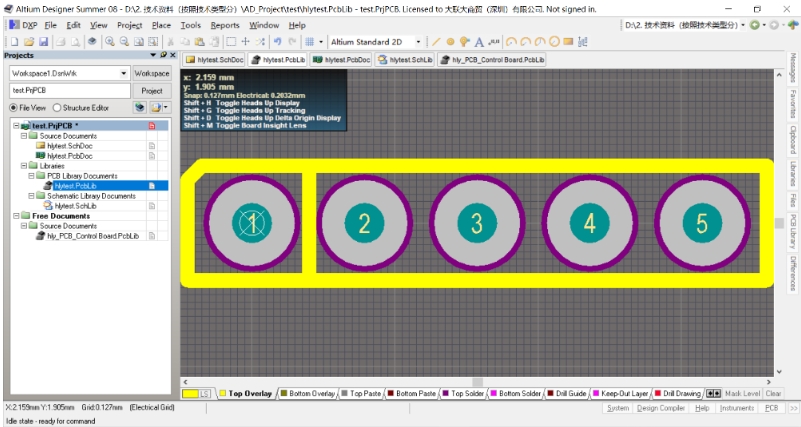Click the Save floppy disk icon
This screenshot has height=427, width=801.
pos(43,42)
